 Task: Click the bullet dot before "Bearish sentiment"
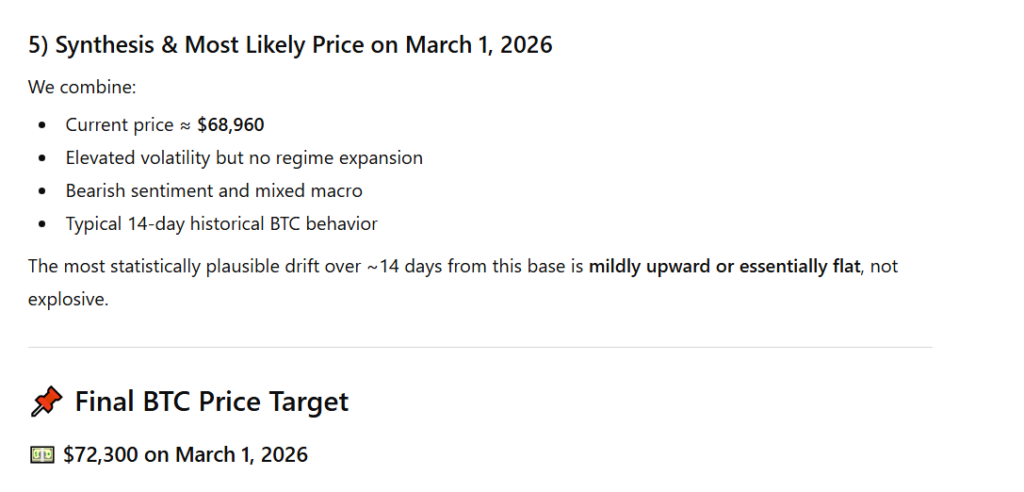point(42,192)
